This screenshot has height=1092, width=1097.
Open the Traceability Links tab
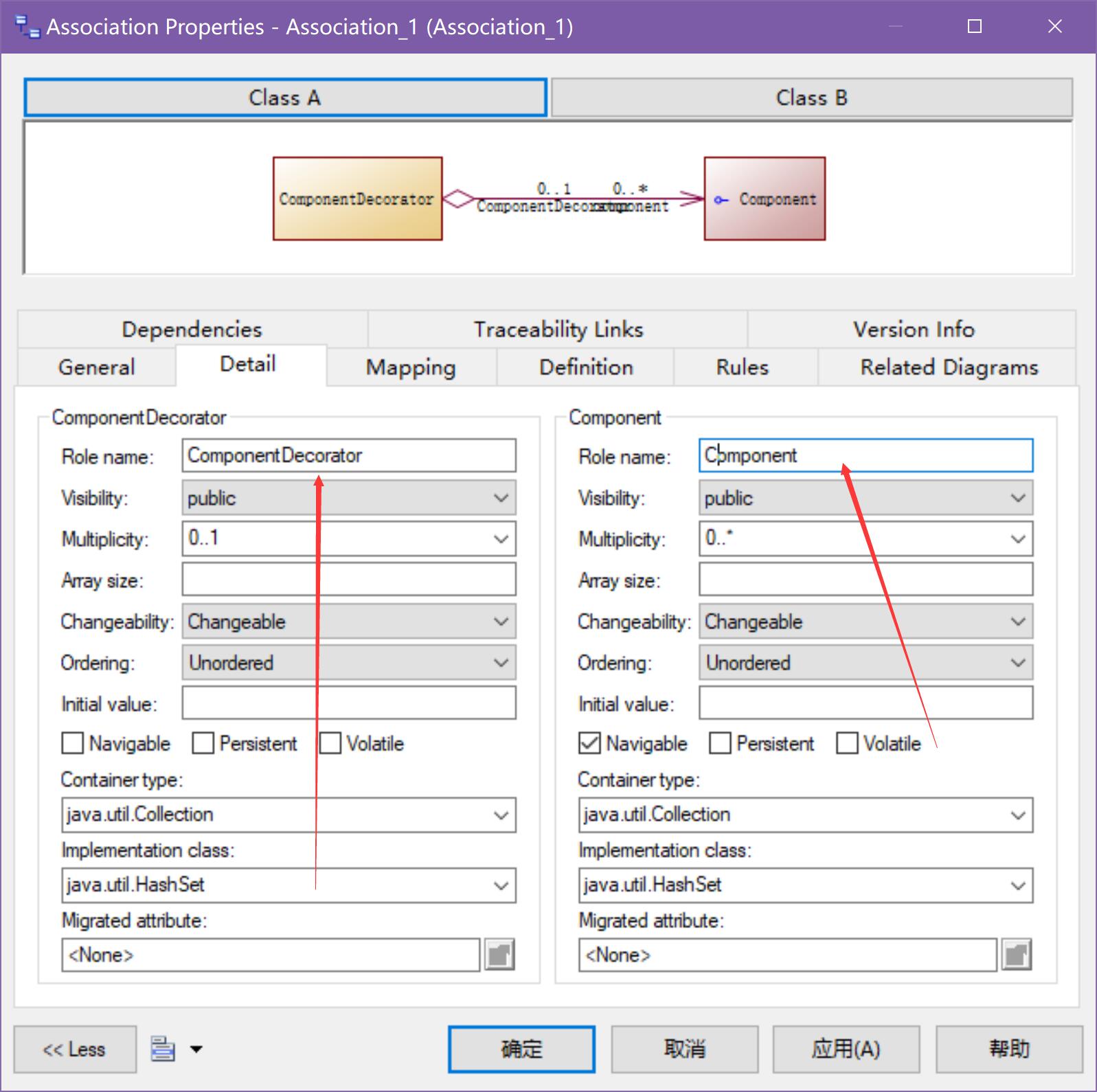[x=558, y=330]
